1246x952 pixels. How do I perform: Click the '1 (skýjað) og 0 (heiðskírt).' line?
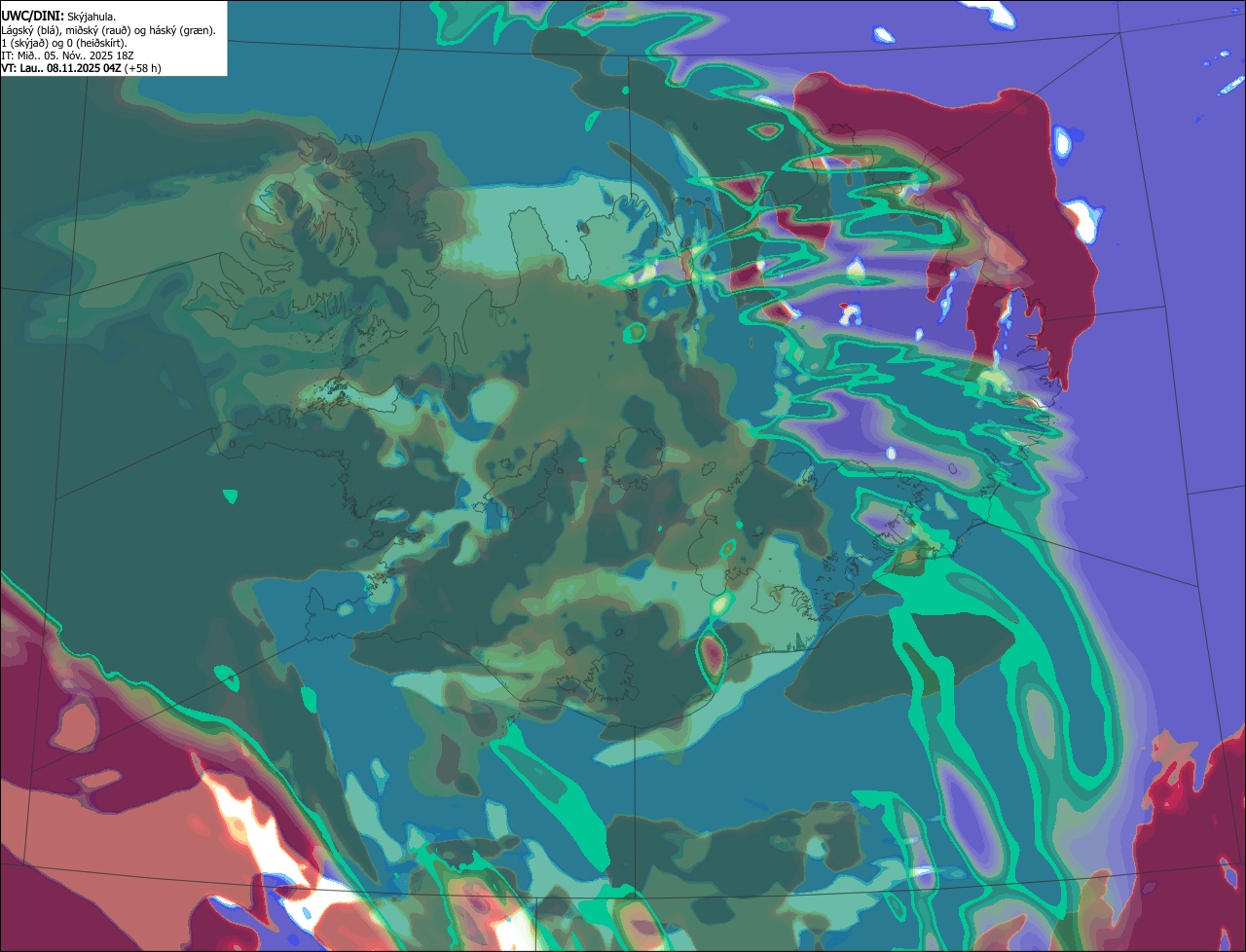pyautogui.click(x=63, y=43)
